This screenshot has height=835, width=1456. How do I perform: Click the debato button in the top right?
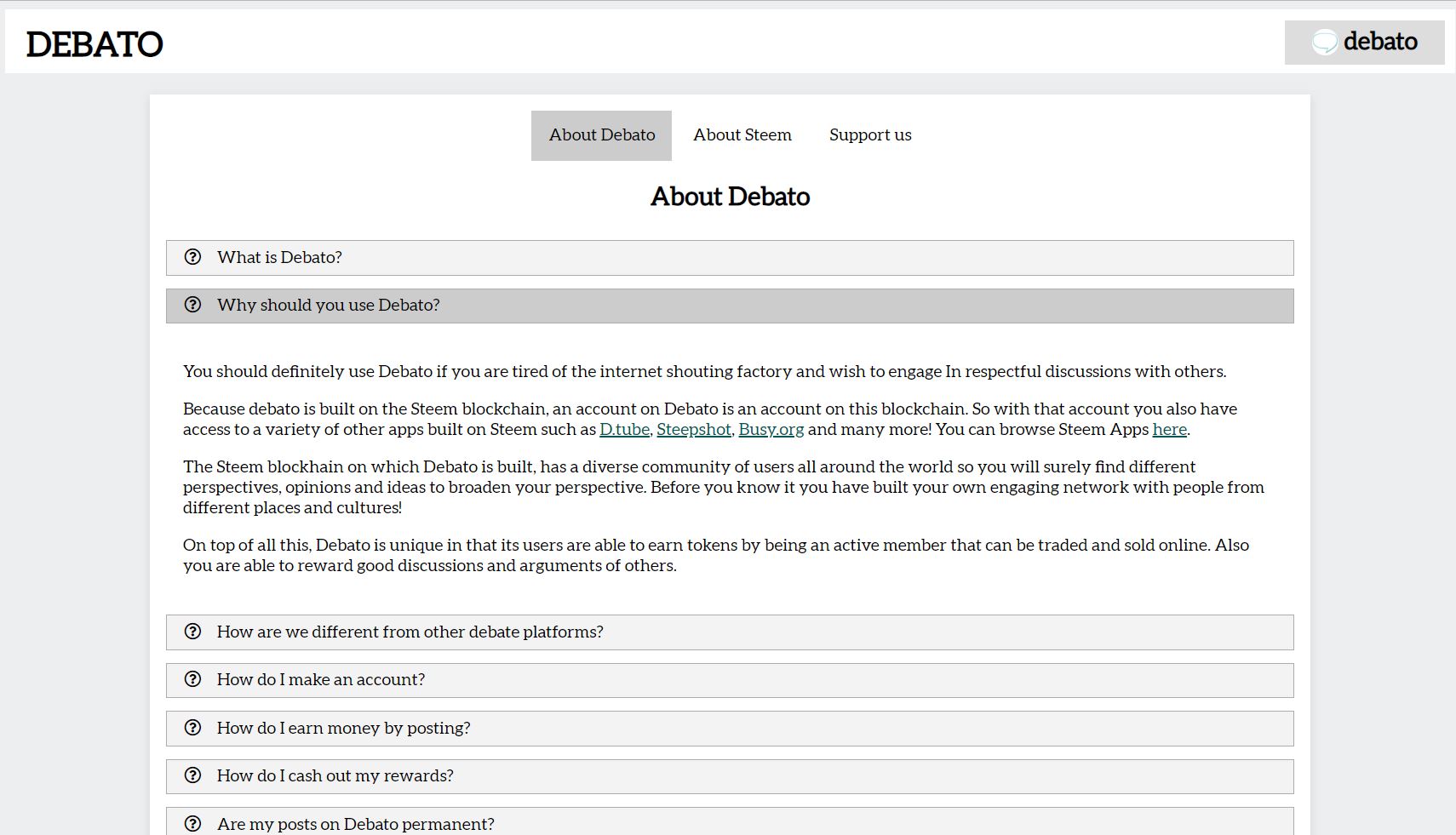pos(1364,43)
